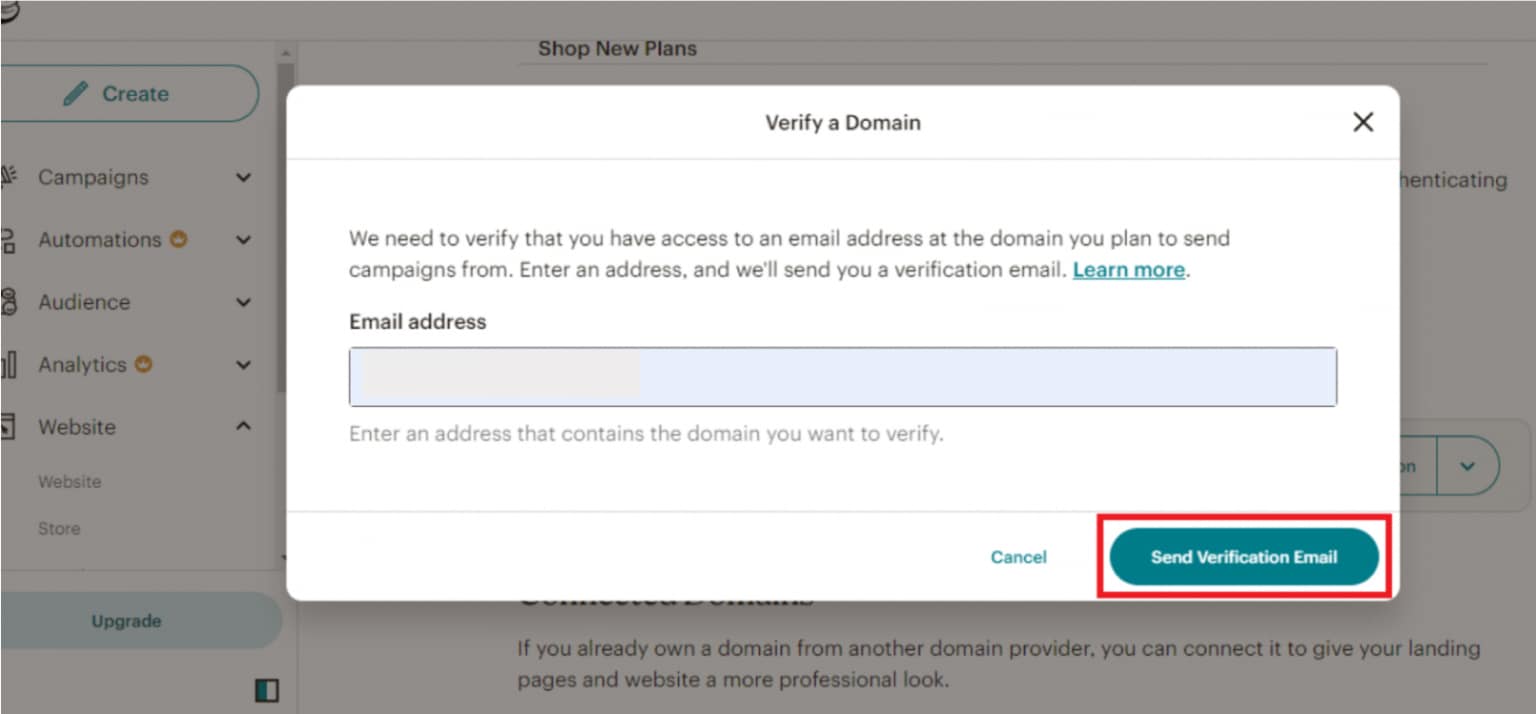Collapse the Website section chevron
The width and height of the screenshot is (1536, 714).
[x=242, y=426]
